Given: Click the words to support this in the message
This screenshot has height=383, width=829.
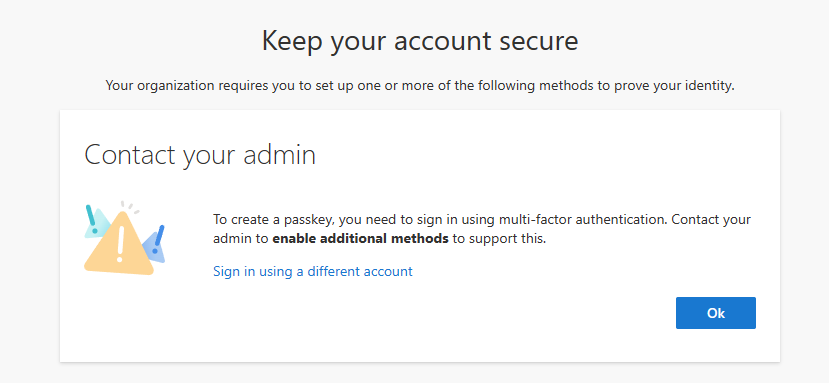Looking at the screenshot, I should tap(499, 239).
